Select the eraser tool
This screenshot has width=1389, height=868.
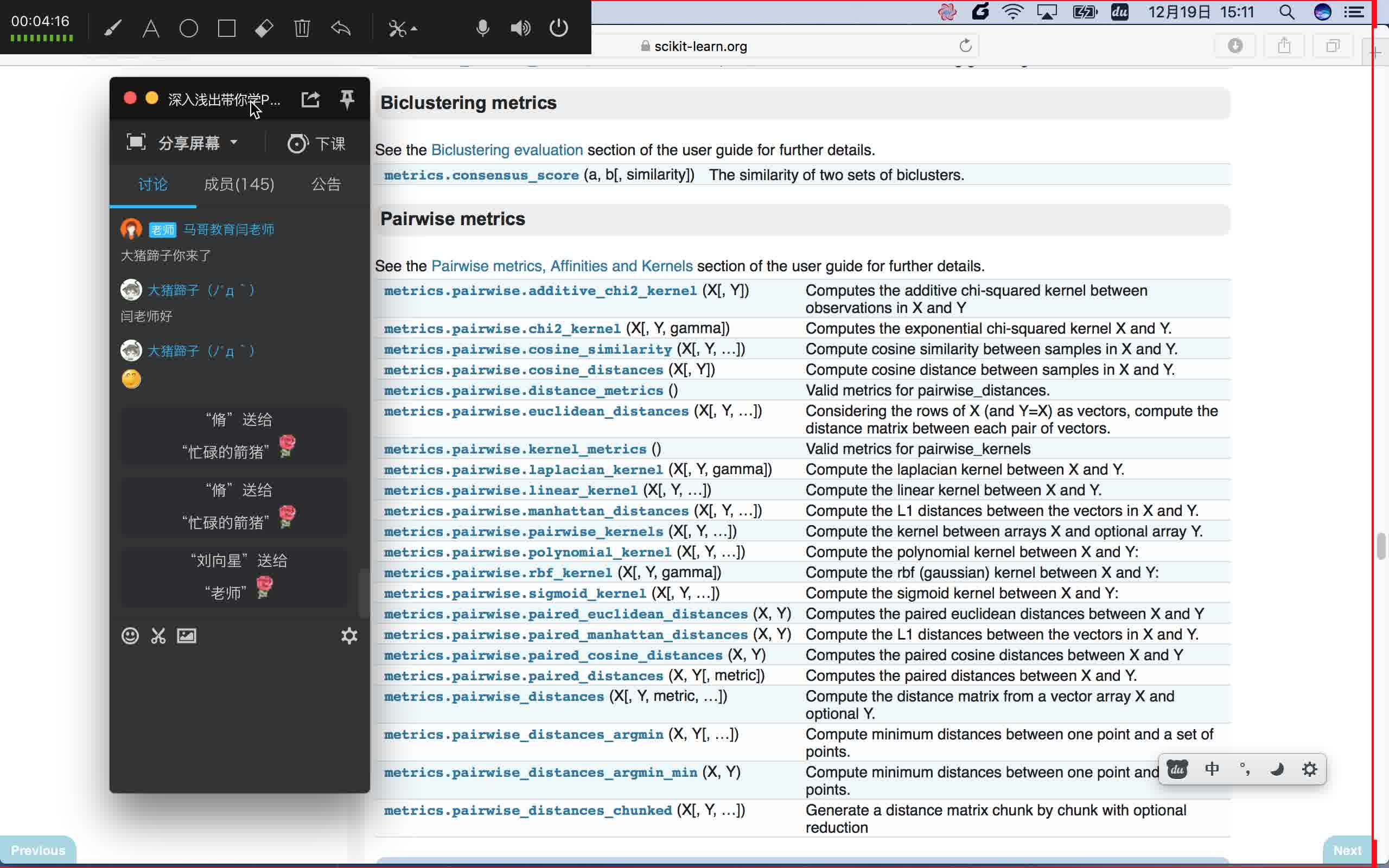coord(264,28)
